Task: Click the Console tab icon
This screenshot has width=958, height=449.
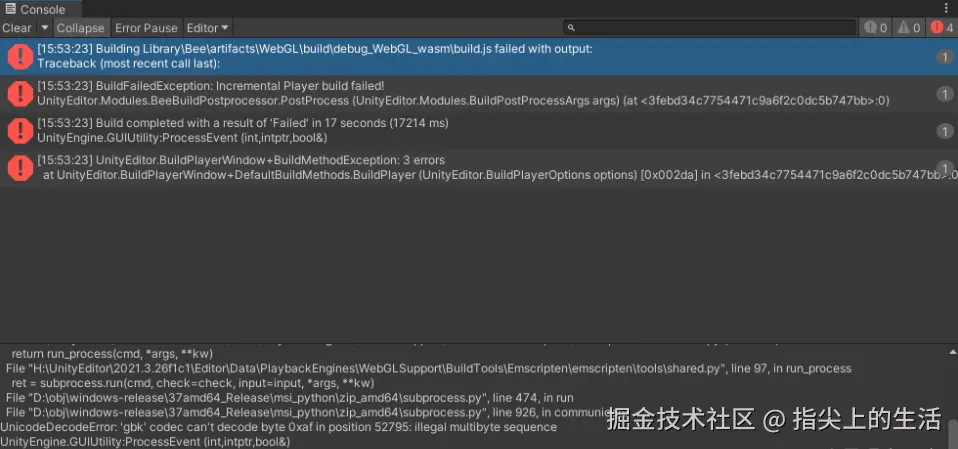Action: pos(10,9)
